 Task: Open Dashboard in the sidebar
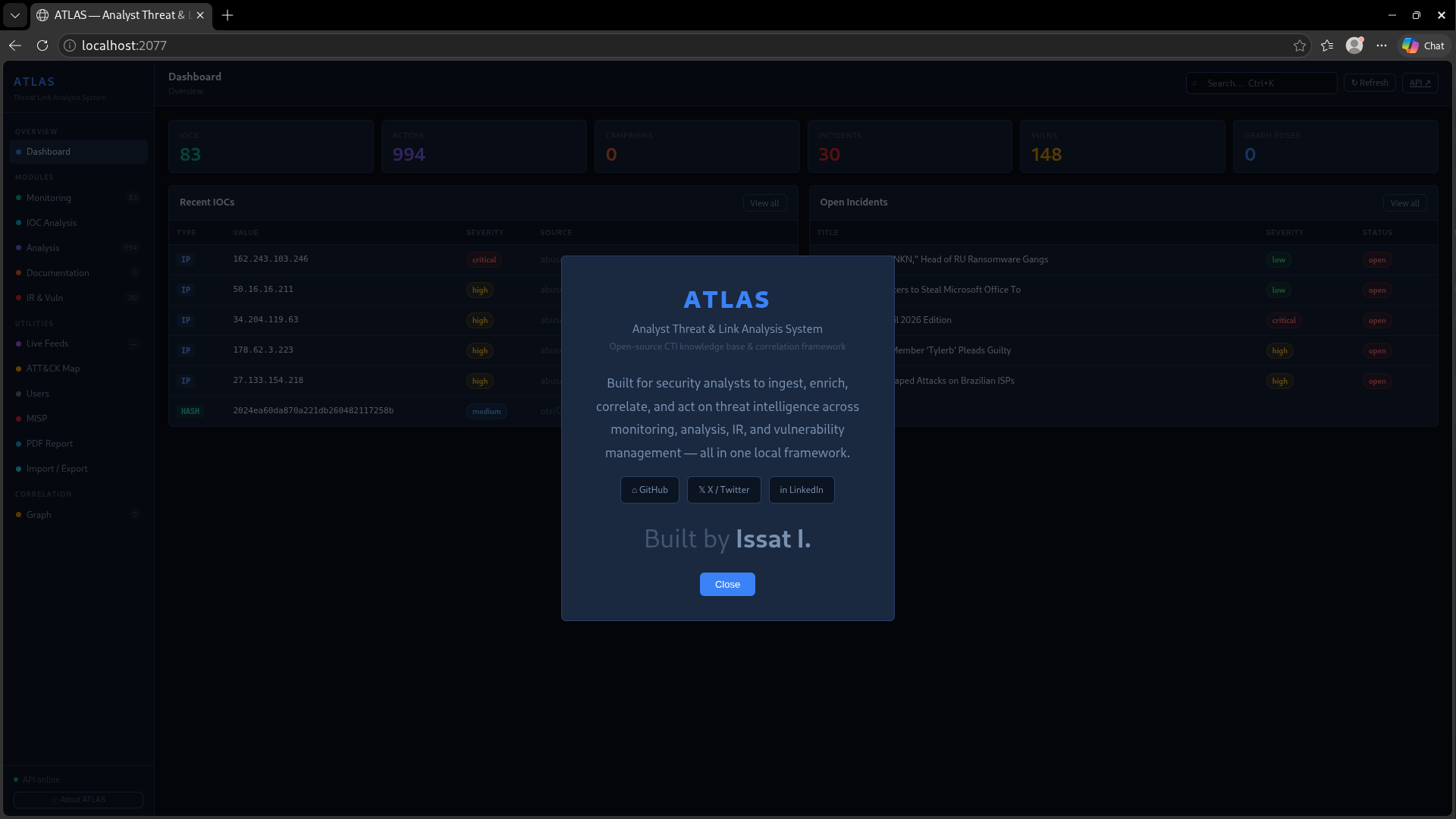click(78, 152)
